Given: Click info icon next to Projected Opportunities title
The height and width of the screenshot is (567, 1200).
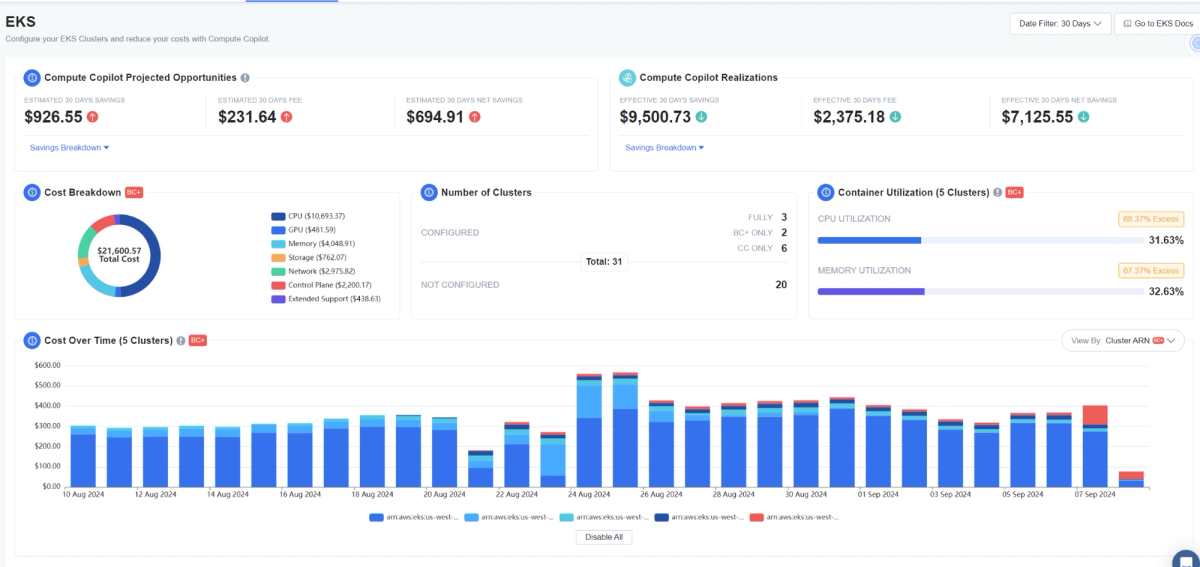Looking at the screenshot, I should tap(245, 77).
